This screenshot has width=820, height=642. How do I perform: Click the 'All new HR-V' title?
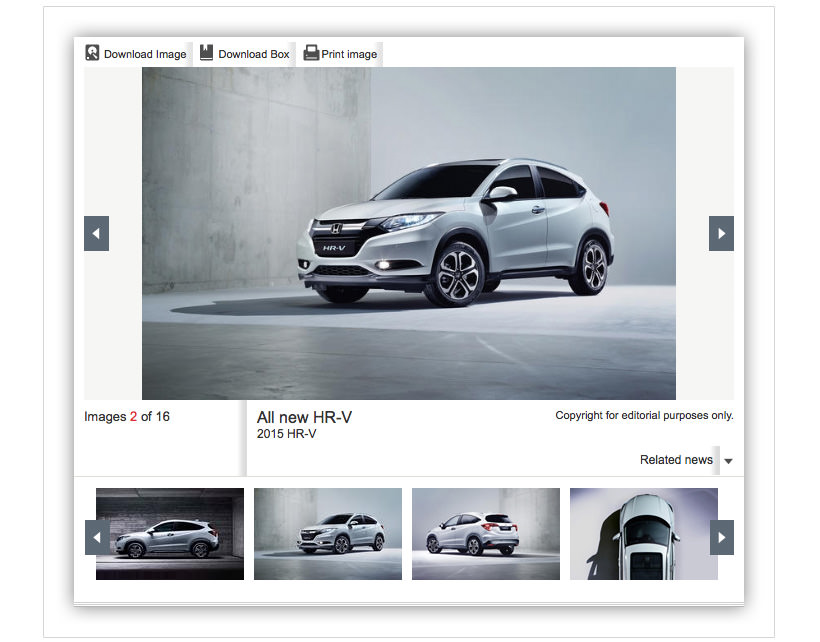pyautogui.click(x=304, y=417)
